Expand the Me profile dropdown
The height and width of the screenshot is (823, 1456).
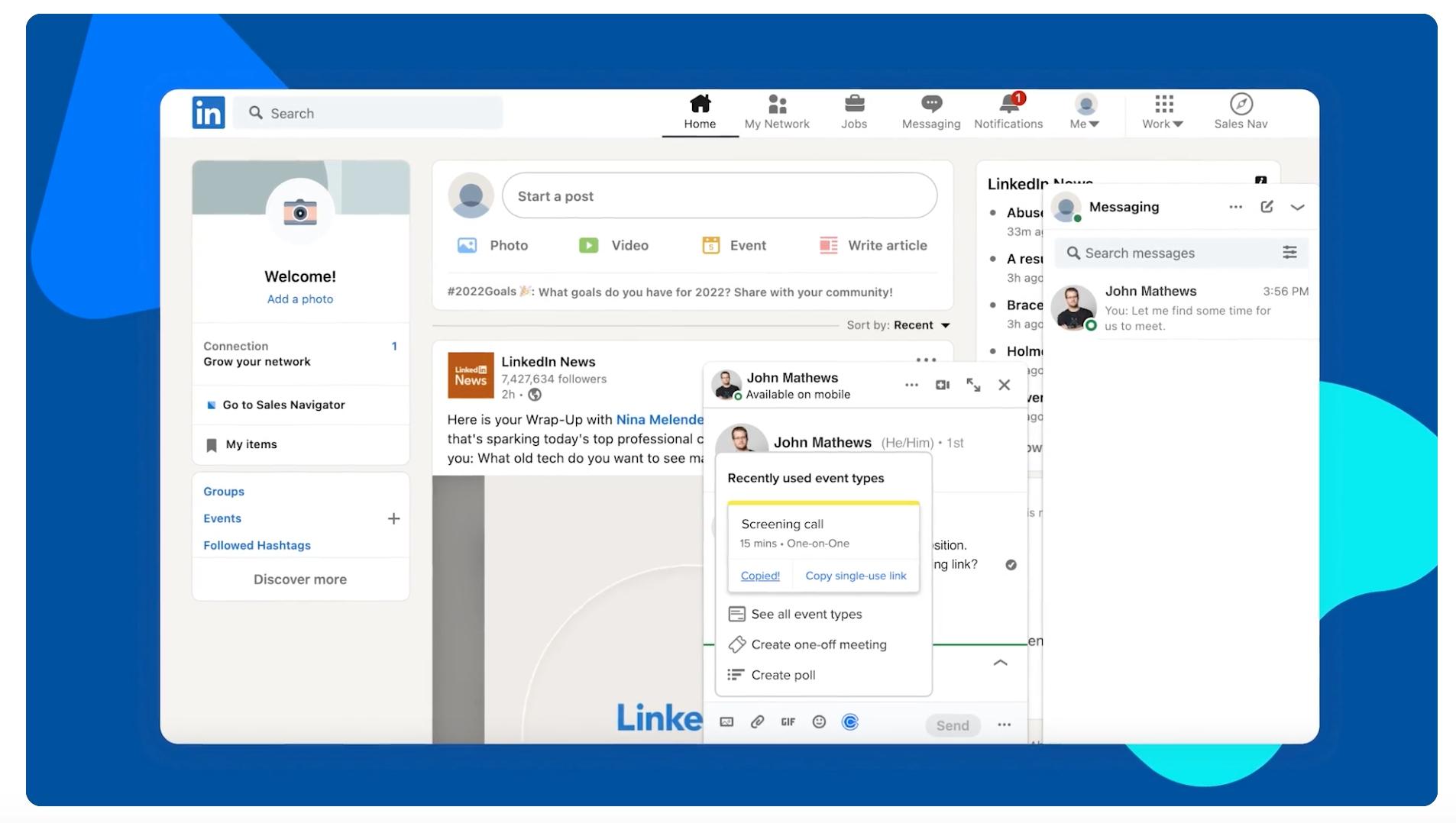[x=1085, y=111]
